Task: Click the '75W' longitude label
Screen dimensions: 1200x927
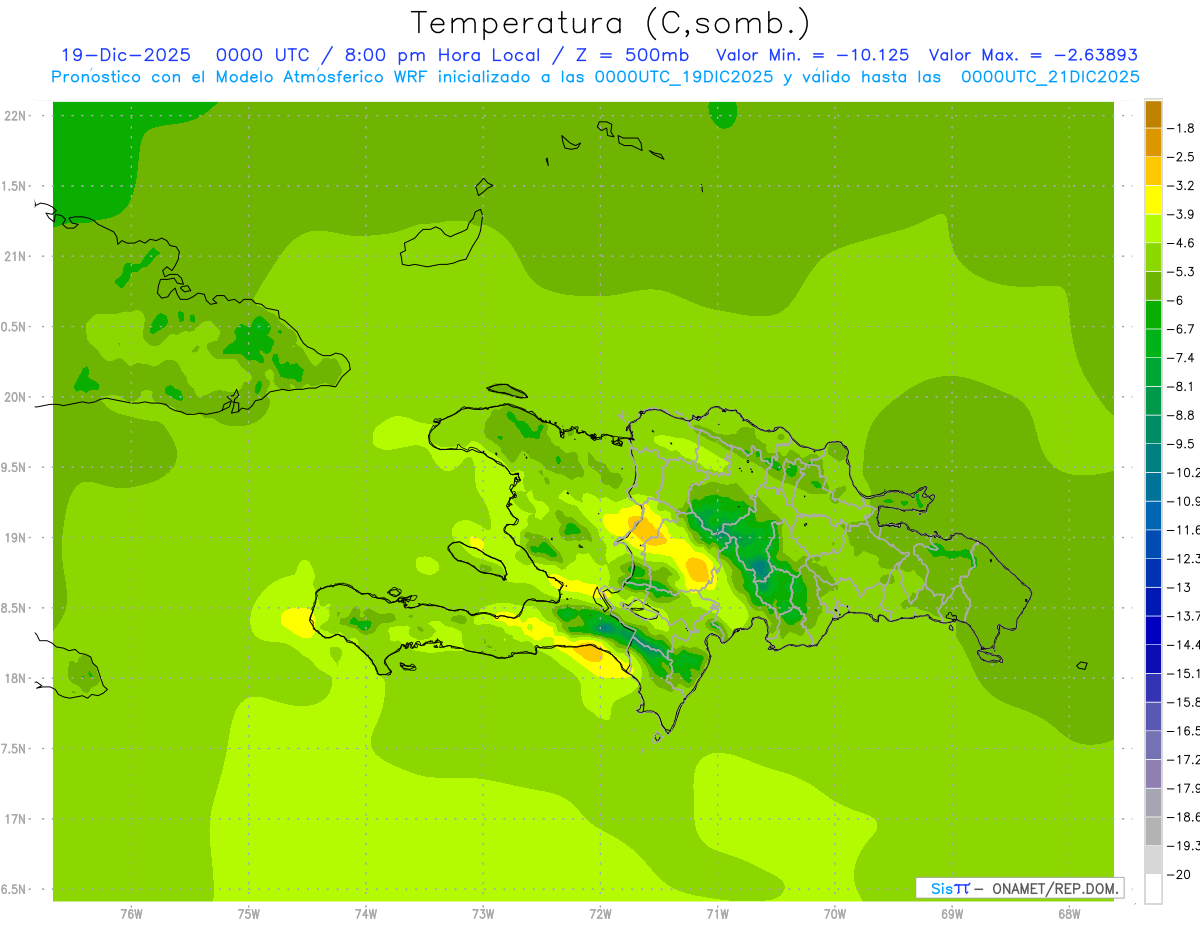Action: [248, 914]
